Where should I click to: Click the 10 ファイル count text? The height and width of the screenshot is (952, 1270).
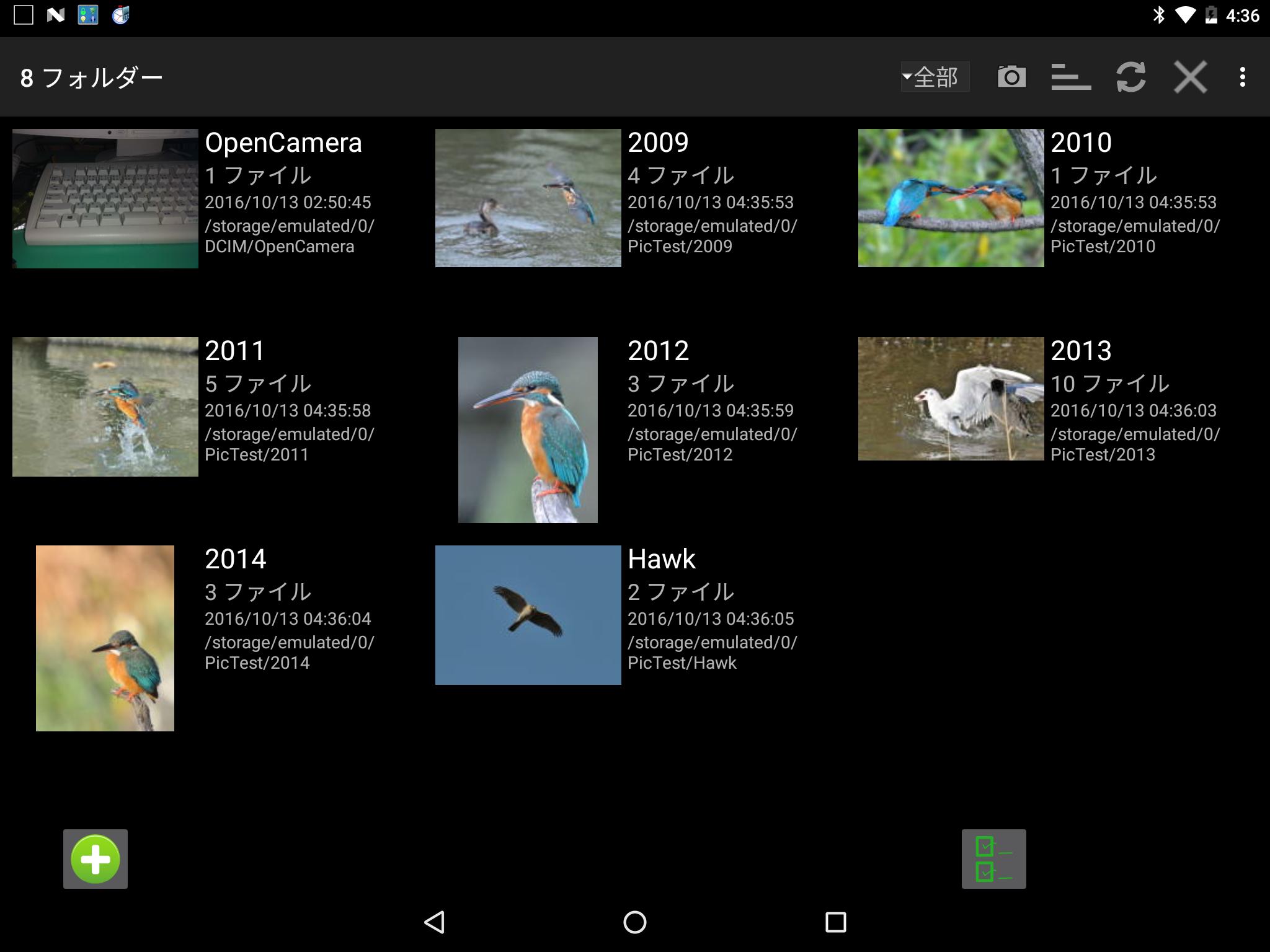[1110, 384]
